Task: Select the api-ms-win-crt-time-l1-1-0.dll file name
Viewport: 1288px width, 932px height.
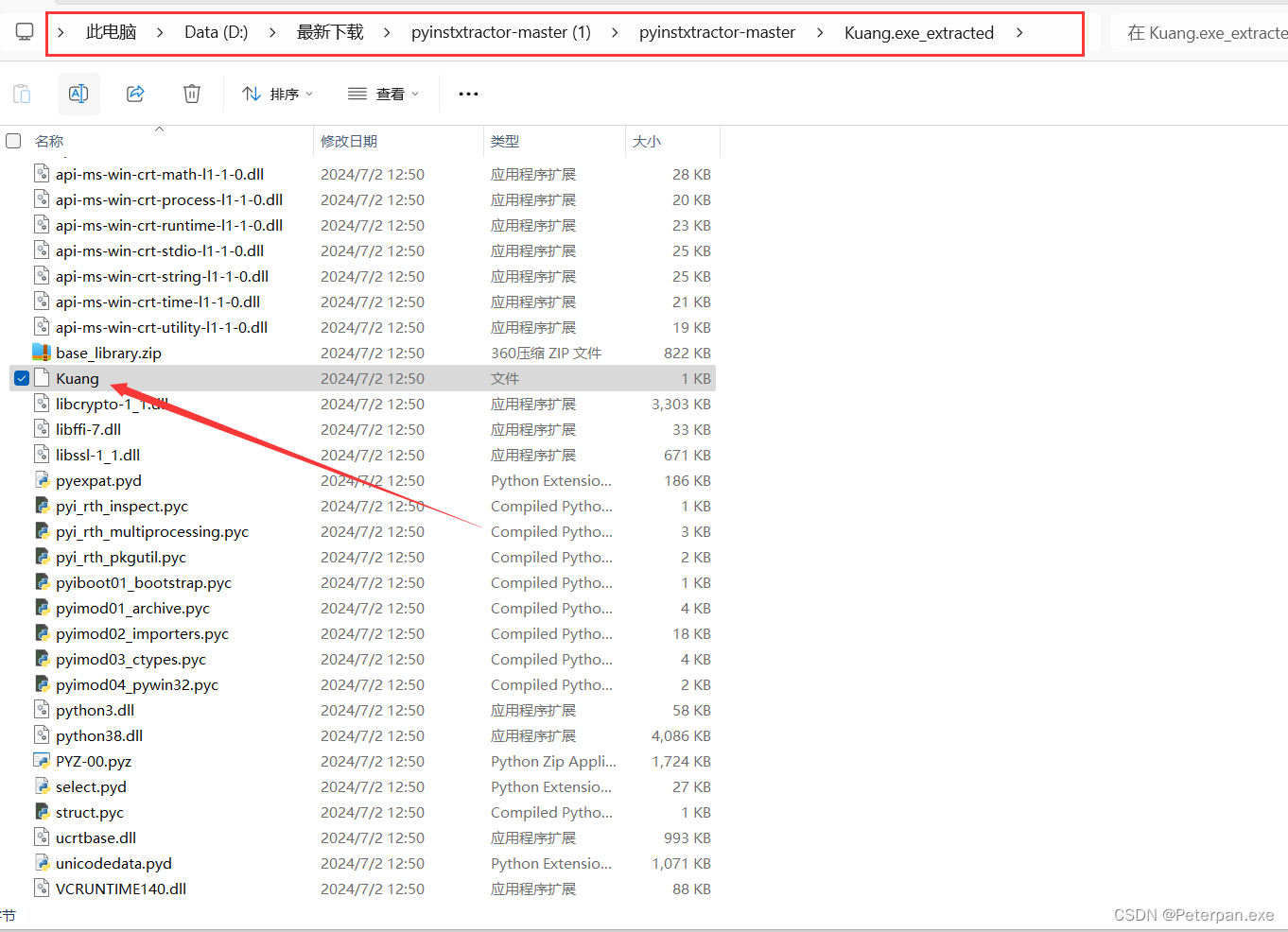Action: click(158, 302)
